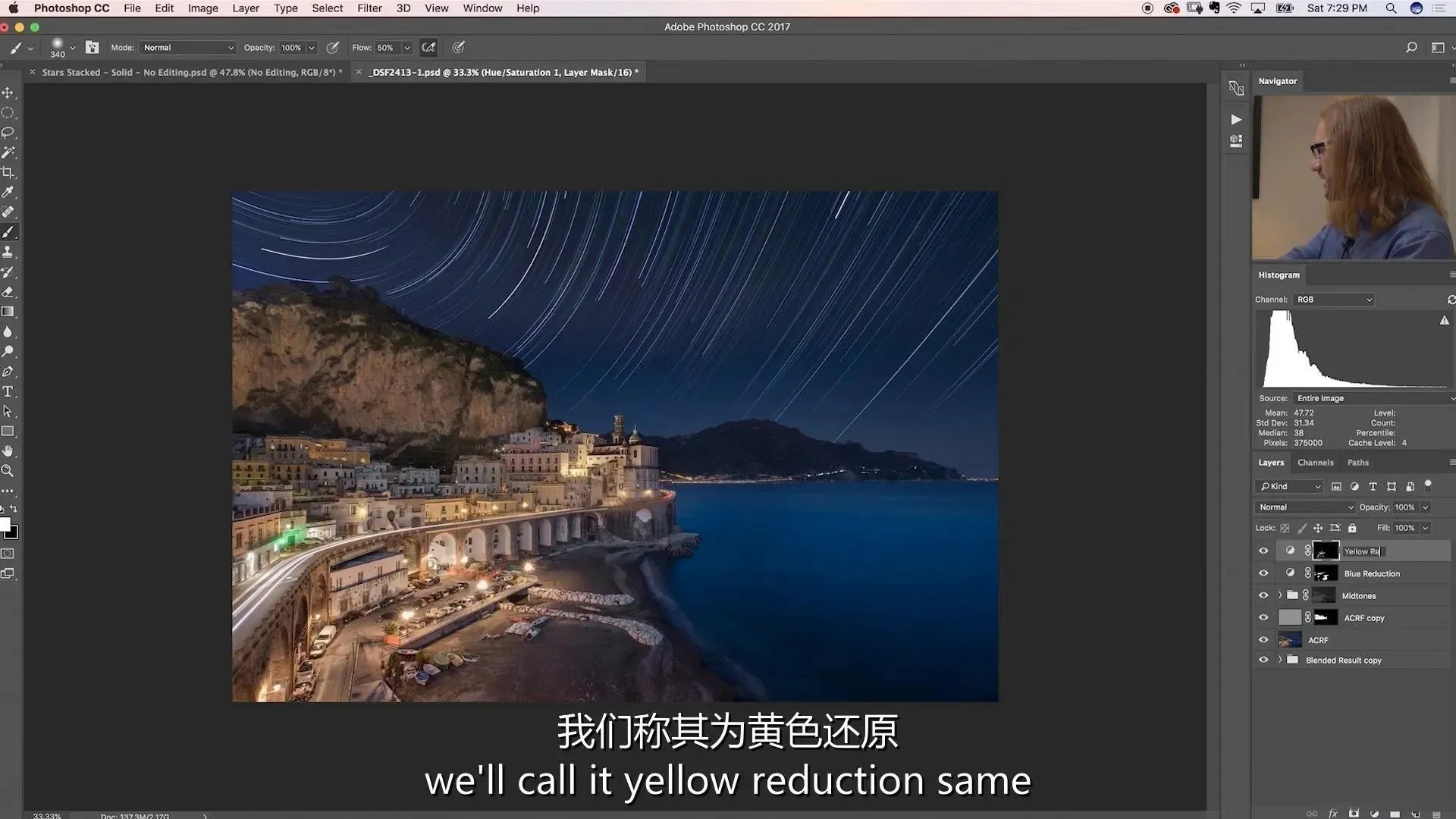Screen dimensions: 1456x819
Task: Open the brush Mode dropdown
Action: (187, 48)
